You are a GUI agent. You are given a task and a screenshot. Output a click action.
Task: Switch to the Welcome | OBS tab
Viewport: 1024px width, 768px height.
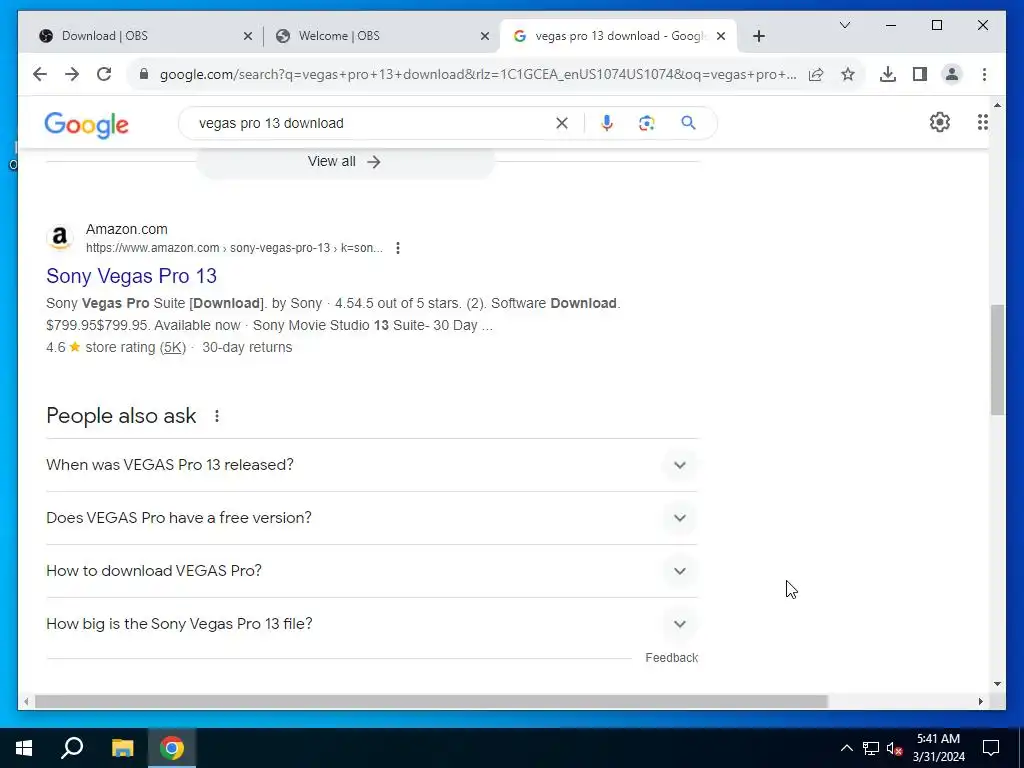[382, 36]
